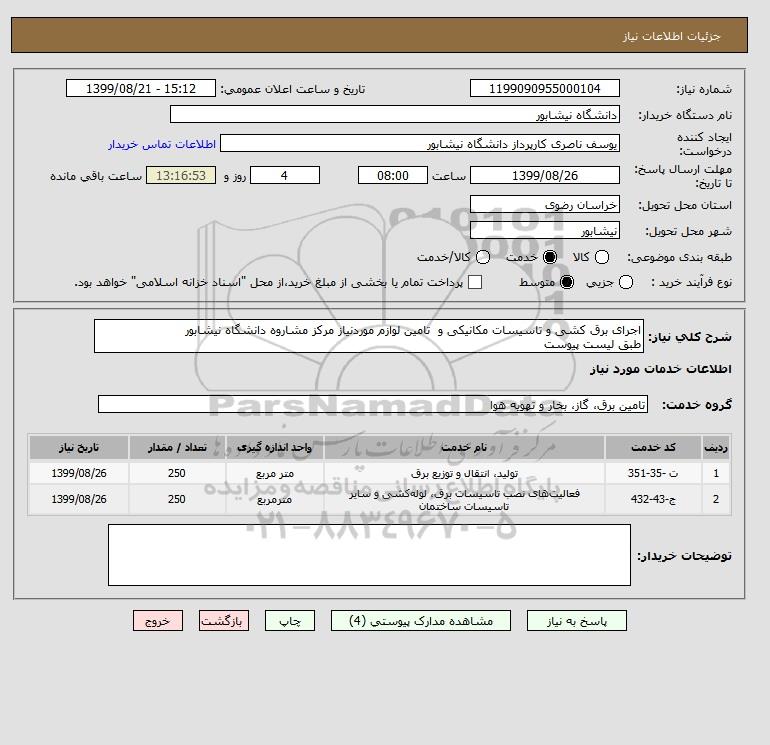Click the quantity 250 in row 1

[177, 473]
